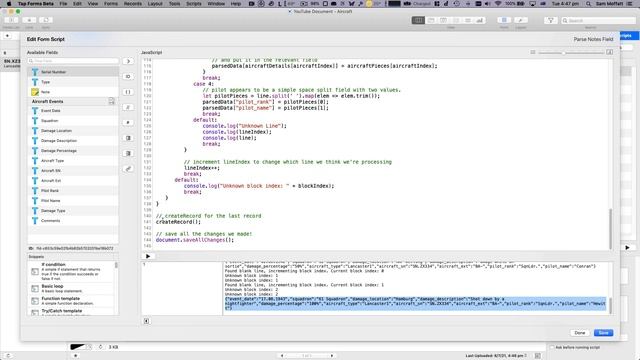Open the Tap Forms Beta app menu
The height and width of the screenshot is (360, 640).
36,4
